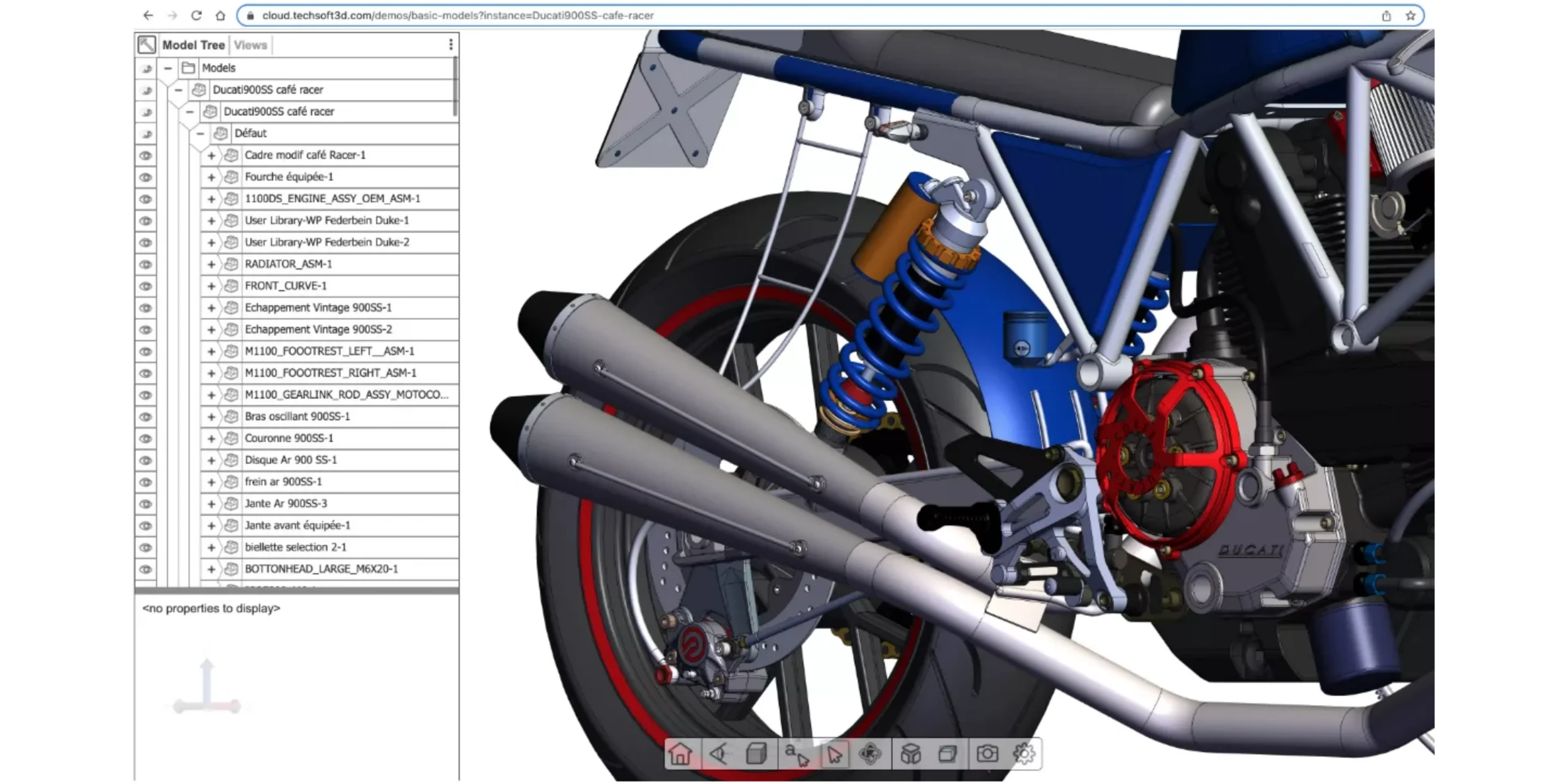Open the cutting plane tool
The height and width of the screenshot is (784, 1568).
[x=948, y=753]
